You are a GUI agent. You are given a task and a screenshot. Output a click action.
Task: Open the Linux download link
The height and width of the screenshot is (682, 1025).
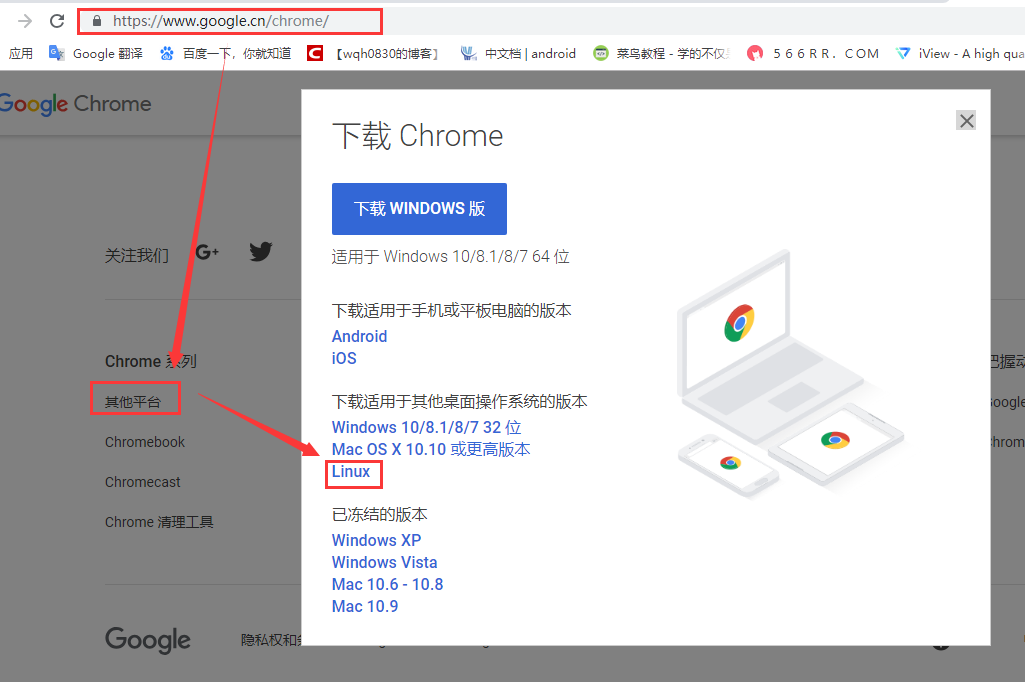352,470
